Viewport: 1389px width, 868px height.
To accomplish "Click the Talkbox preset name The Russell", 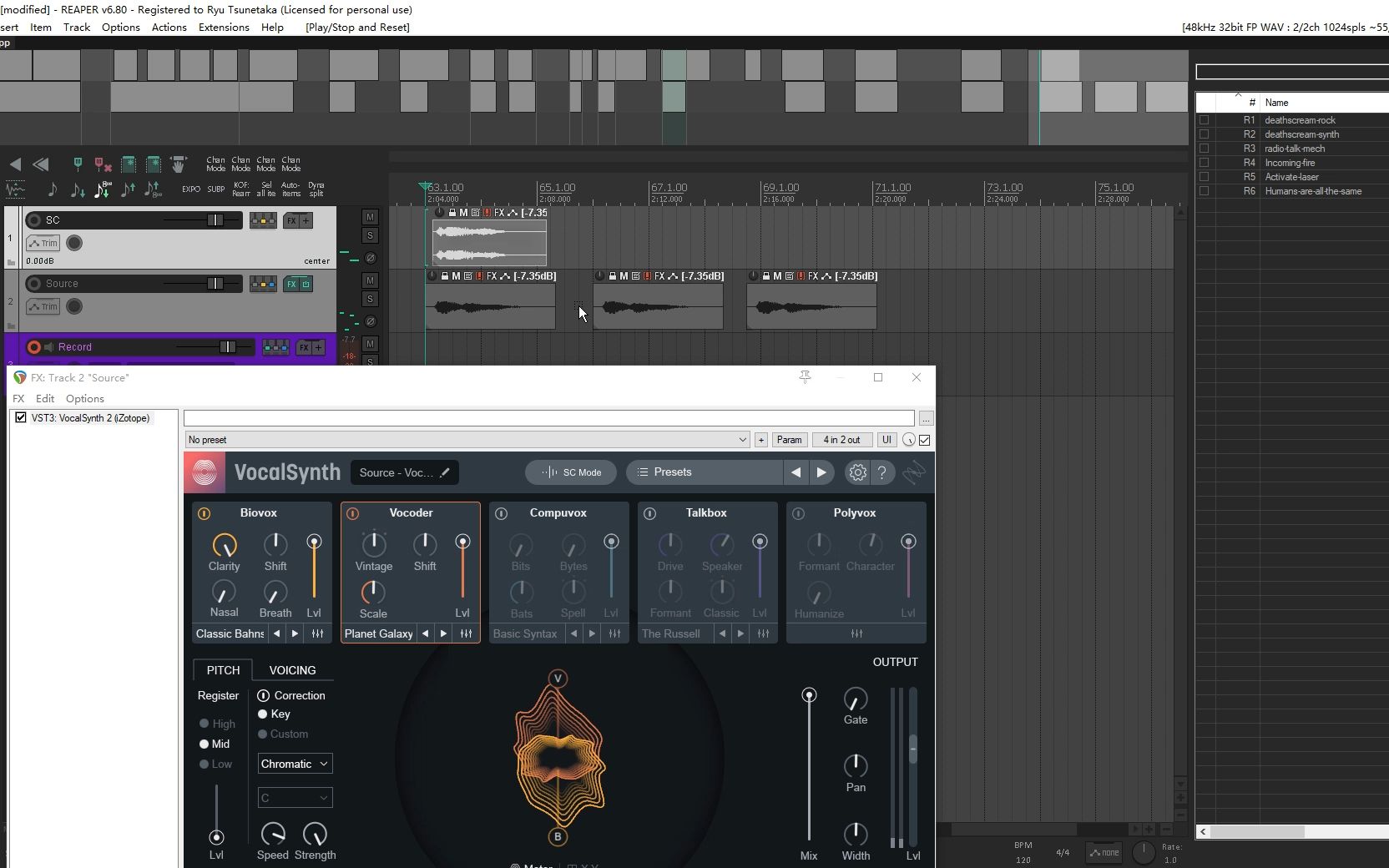I will tap(670, 633).
